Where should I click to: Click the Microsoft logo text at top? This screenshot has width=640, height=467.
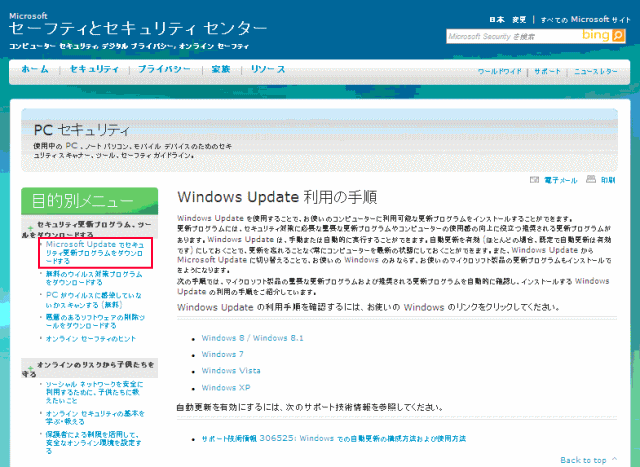point(28,16)
